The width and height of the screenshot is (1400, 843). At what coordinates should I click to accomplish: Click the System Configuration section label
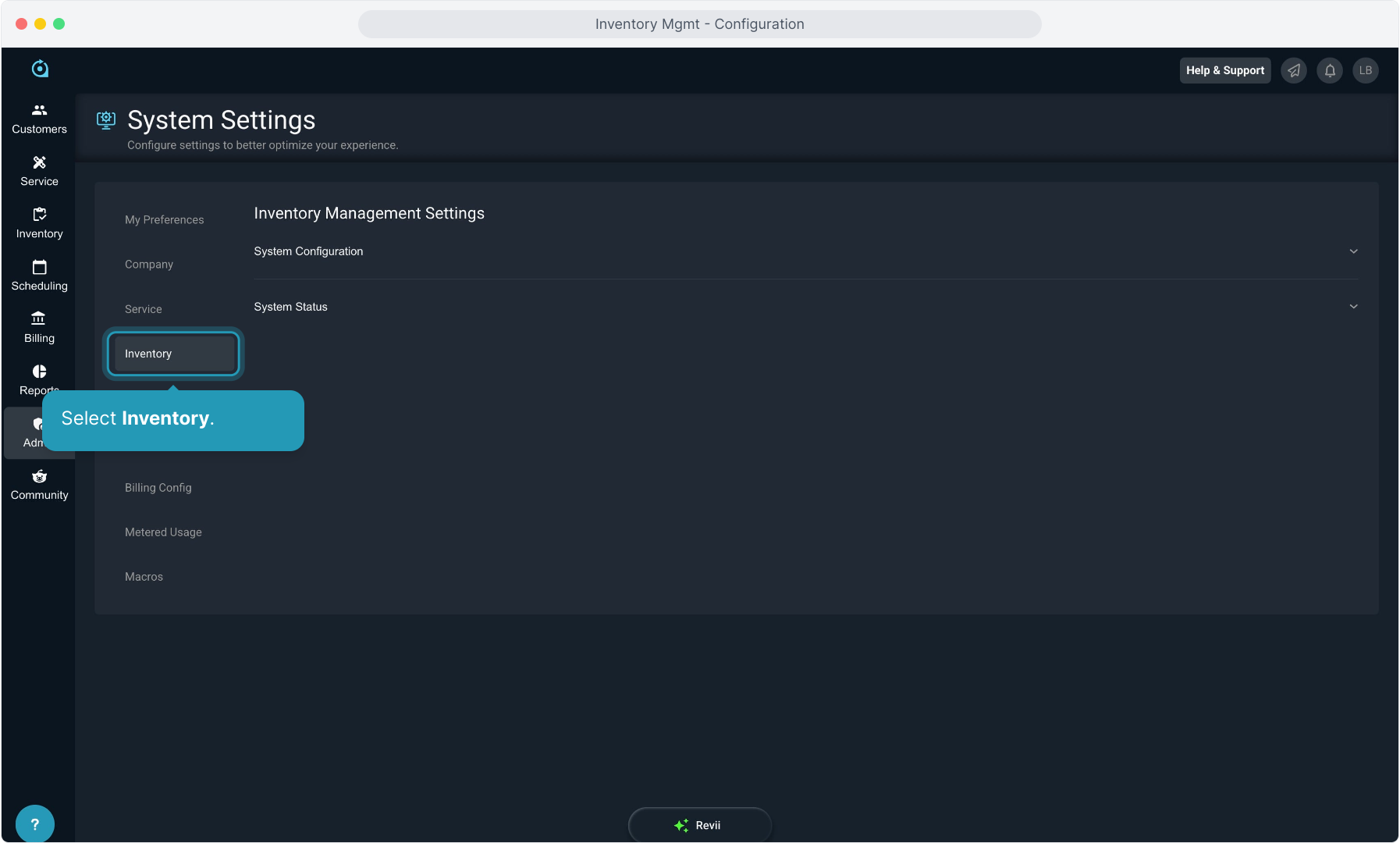(308, 251)
